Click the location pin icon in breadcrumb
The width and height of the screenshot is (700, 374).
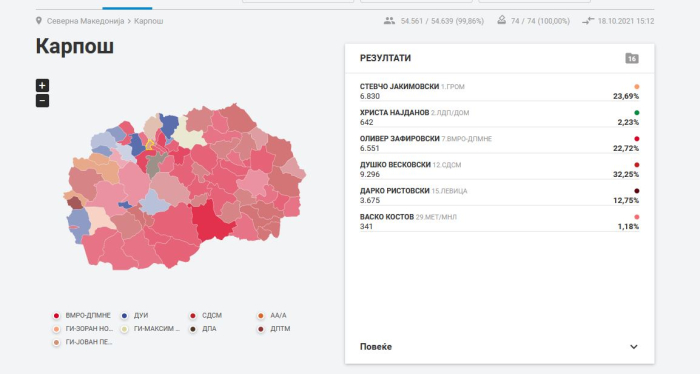click(x=39, y=21)
